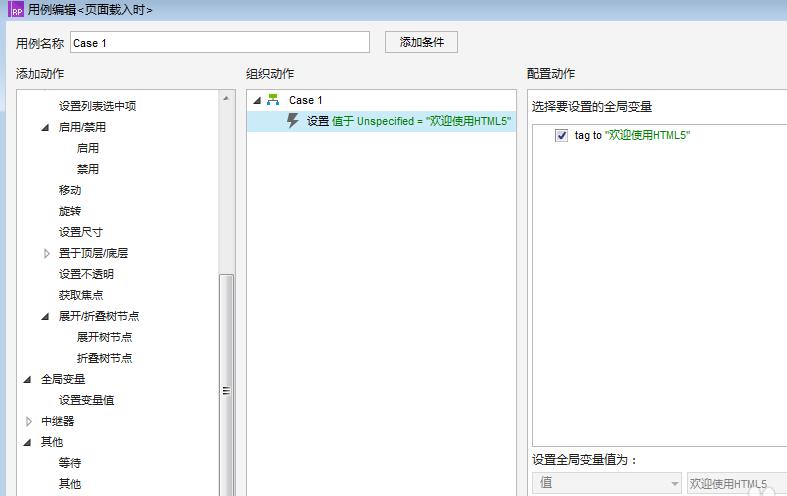Select the 展开树节点 action
Viewport: 787px width, 496px height.
pyautogui.click(x=104, y=337)
